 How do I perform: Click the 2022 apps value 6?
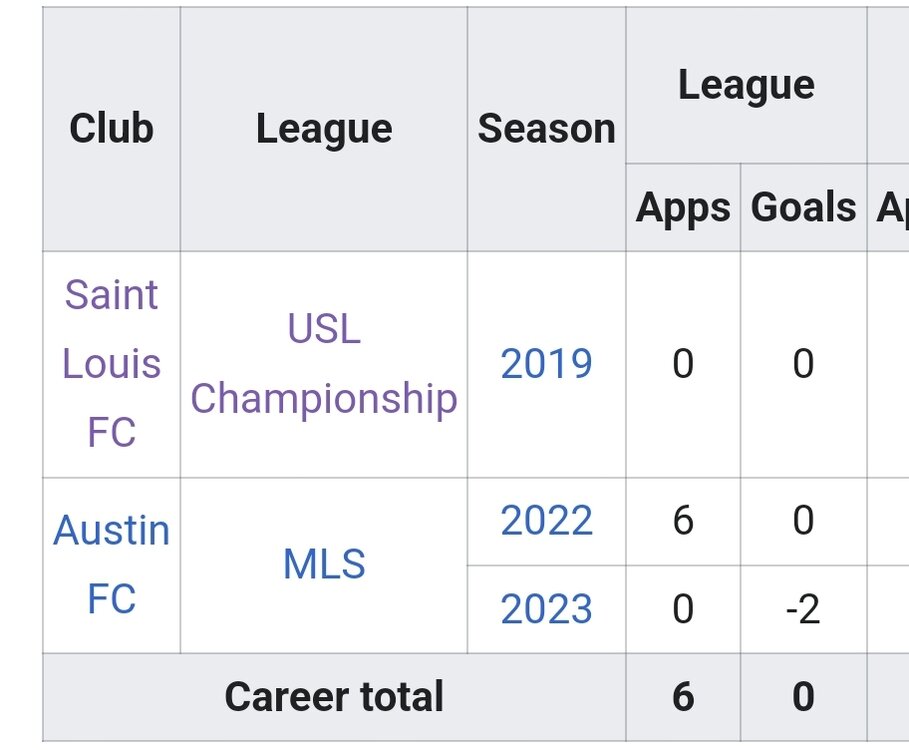[x=683, y=521]
